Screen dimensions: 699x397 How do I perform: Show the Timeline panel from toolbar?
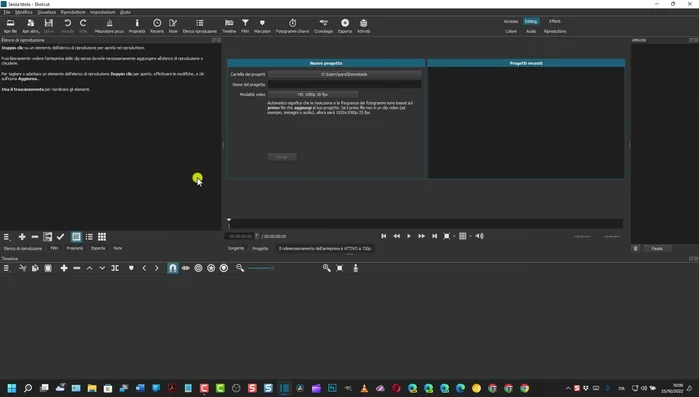pos(229,26)
